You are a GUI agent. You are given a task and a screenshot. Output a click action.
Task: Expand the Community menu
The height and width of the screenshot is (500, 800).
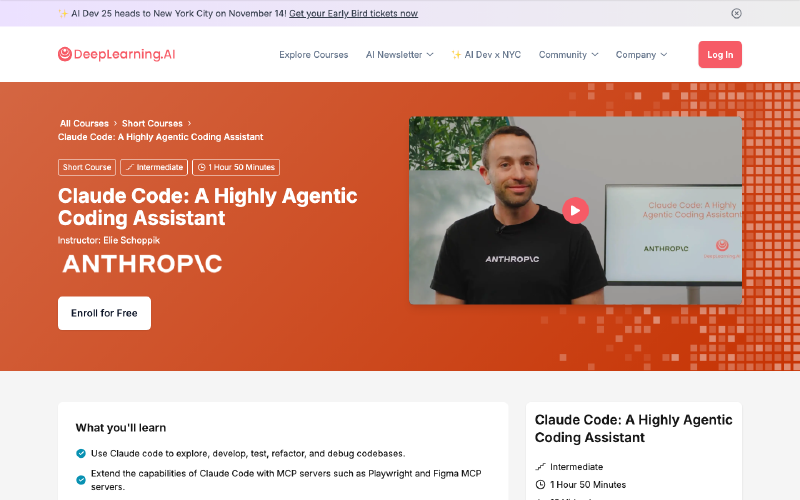click(568, 55)
